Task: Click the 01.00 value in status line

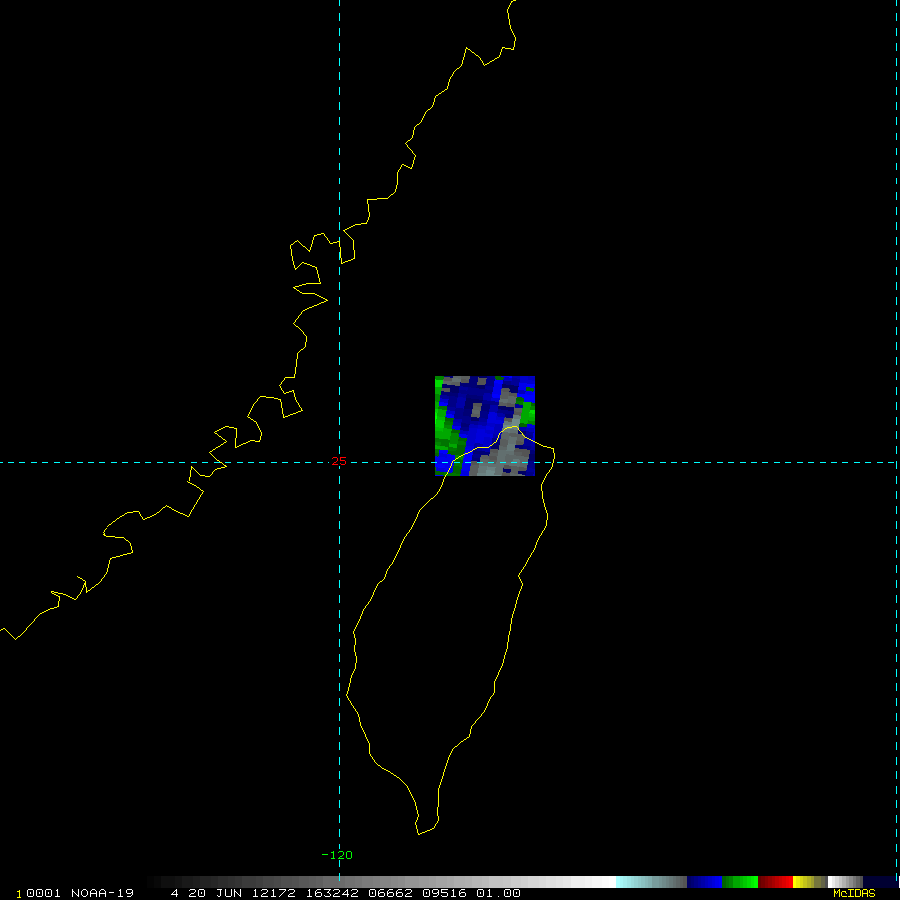Action: pos(500,893)
